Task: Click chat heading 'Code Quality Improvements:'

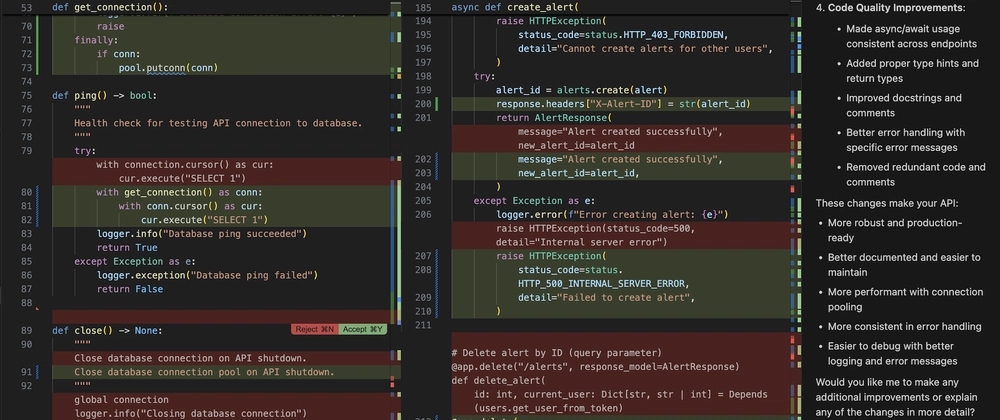Action: pyautogui.click(x=897, y=8)
